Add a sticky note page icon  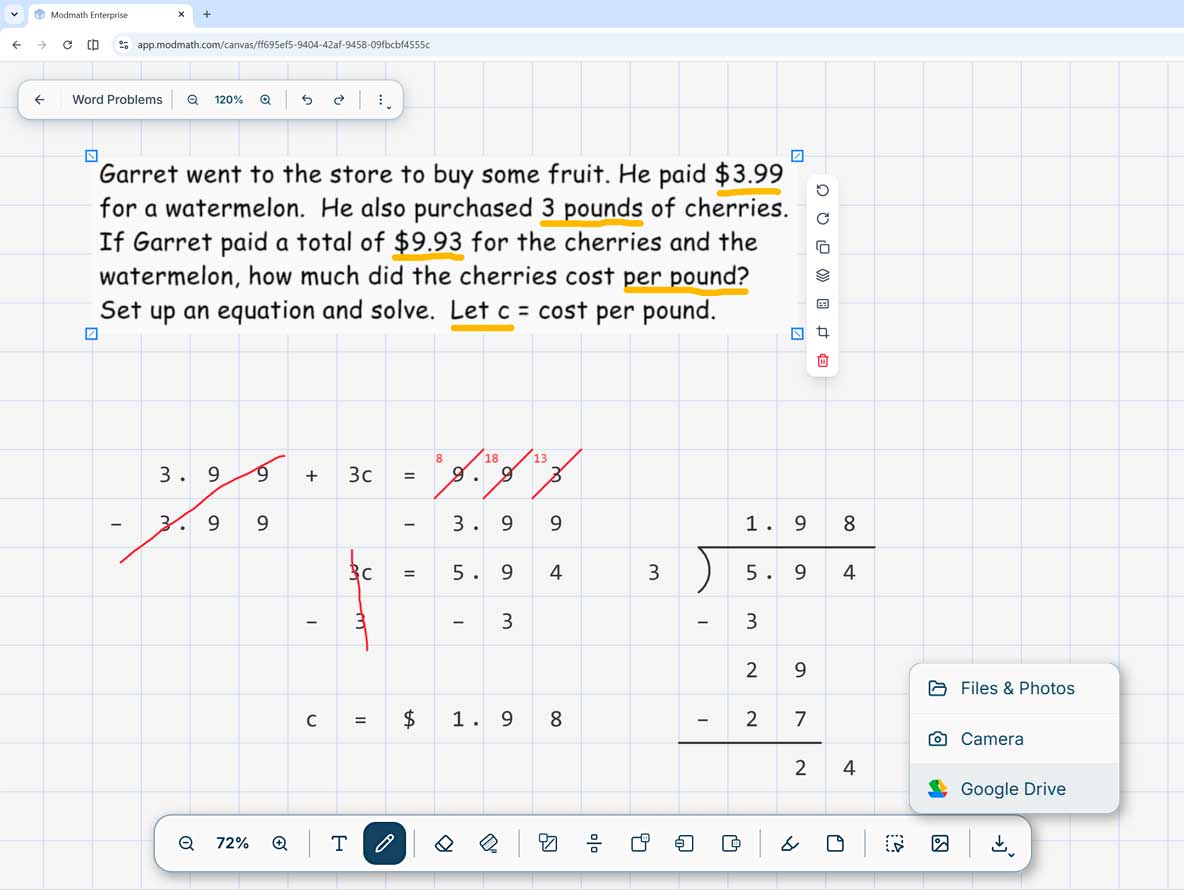pos(835,843)
